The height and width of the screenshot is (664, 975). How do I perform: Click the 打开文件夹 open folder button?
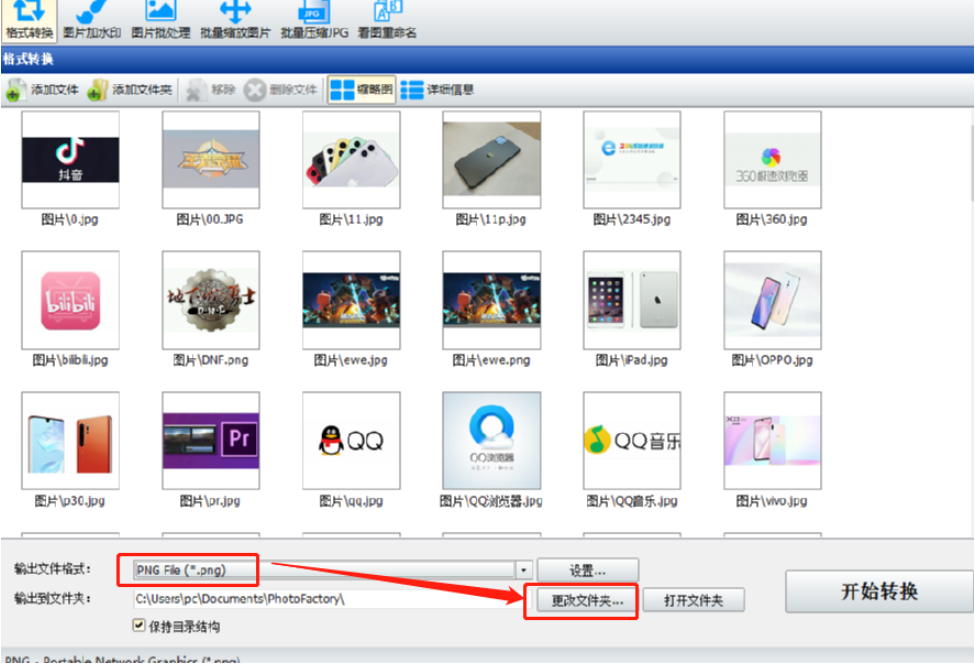coord(693,601)
